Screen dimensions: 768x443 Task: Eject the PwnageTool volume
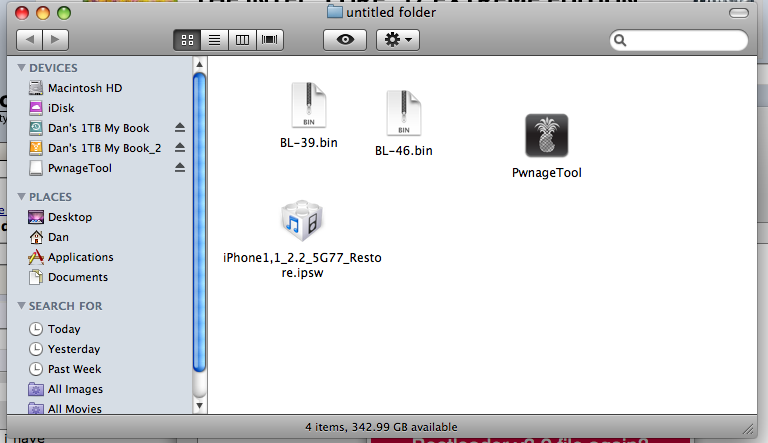(x=180, y=168)
